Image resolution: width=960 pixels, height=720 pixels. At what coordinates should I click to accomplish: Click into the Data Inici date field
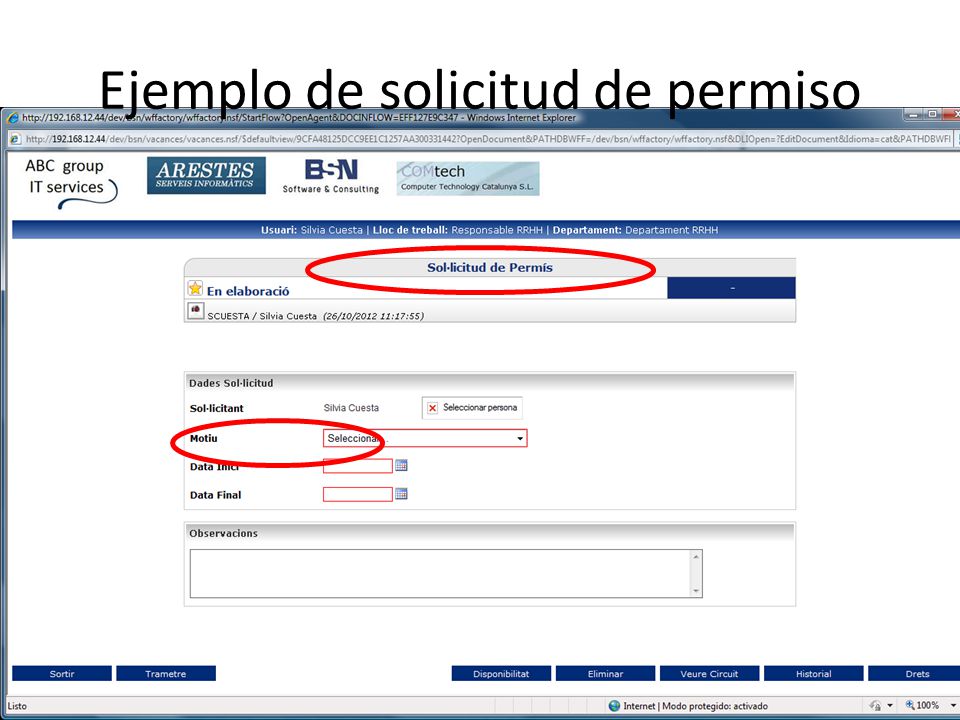point(358,466)
